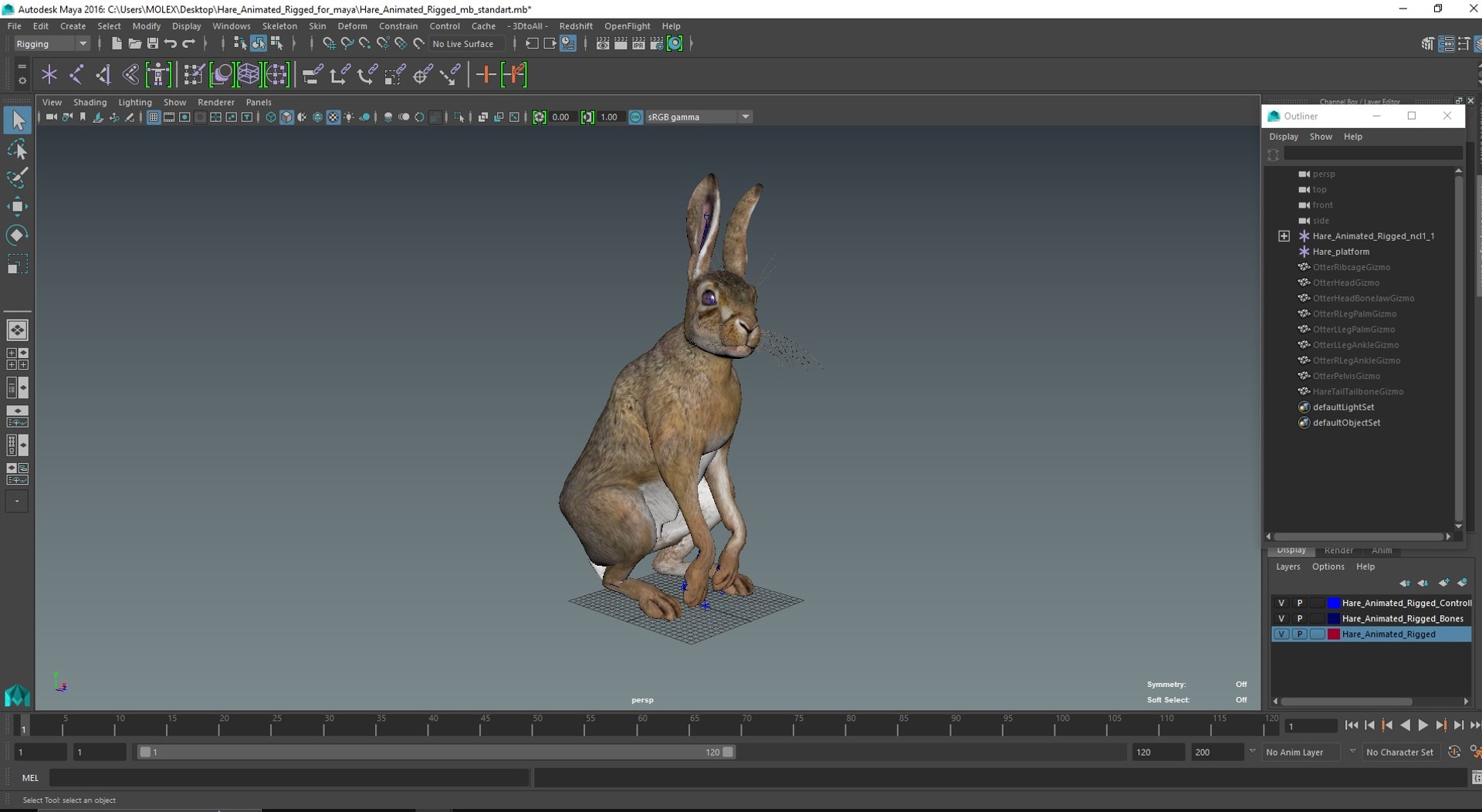Screen dimensions: 1482x812
Task: Go to start of playback range
Action: (x=1352, y=726)
